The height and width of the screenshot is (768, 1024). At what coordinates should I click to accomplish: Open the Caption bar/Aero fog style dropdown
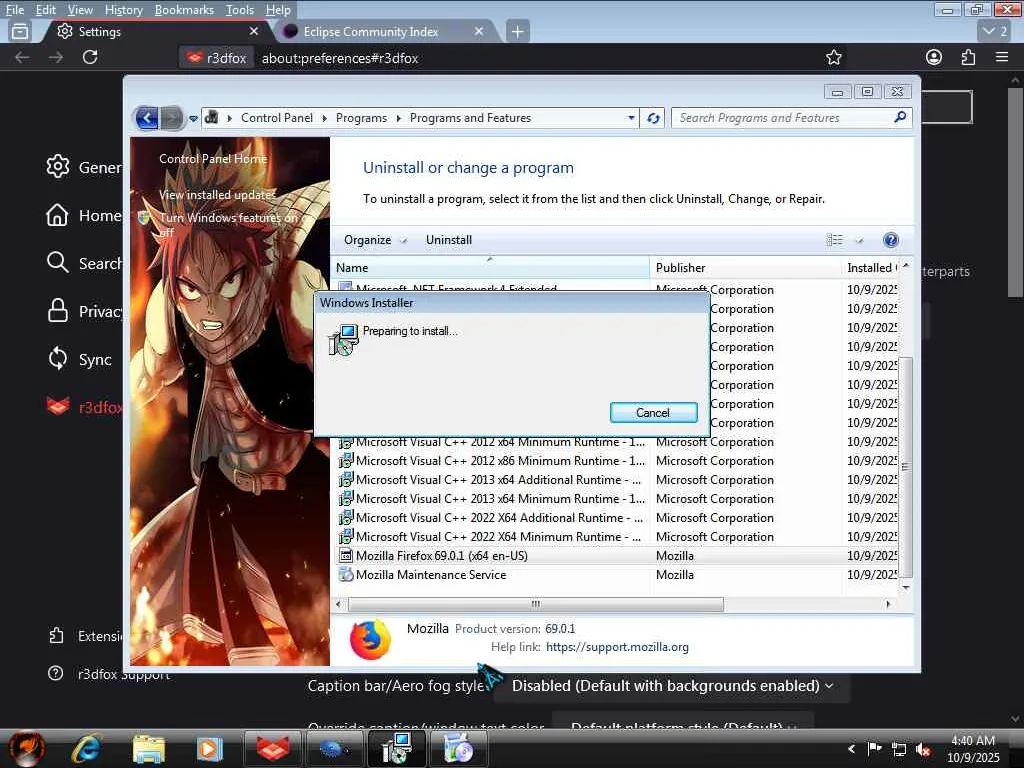coord(672,686)
